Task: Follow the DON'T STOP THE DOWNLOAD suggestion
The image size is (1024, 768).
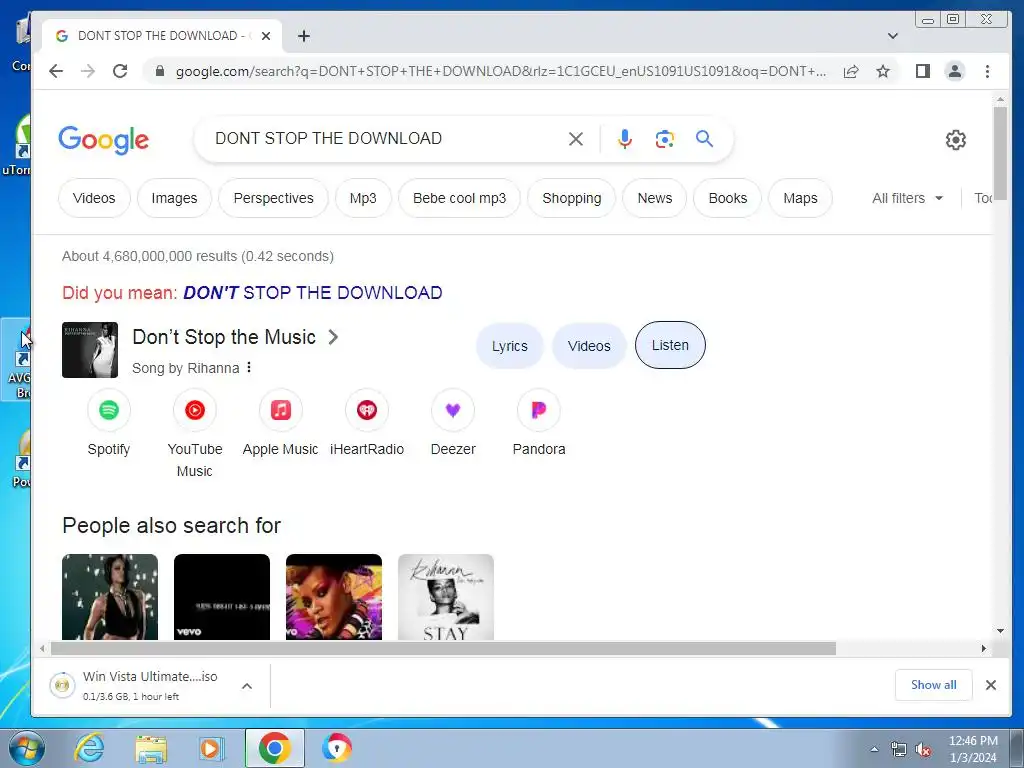Action: (x=313, y=293)
